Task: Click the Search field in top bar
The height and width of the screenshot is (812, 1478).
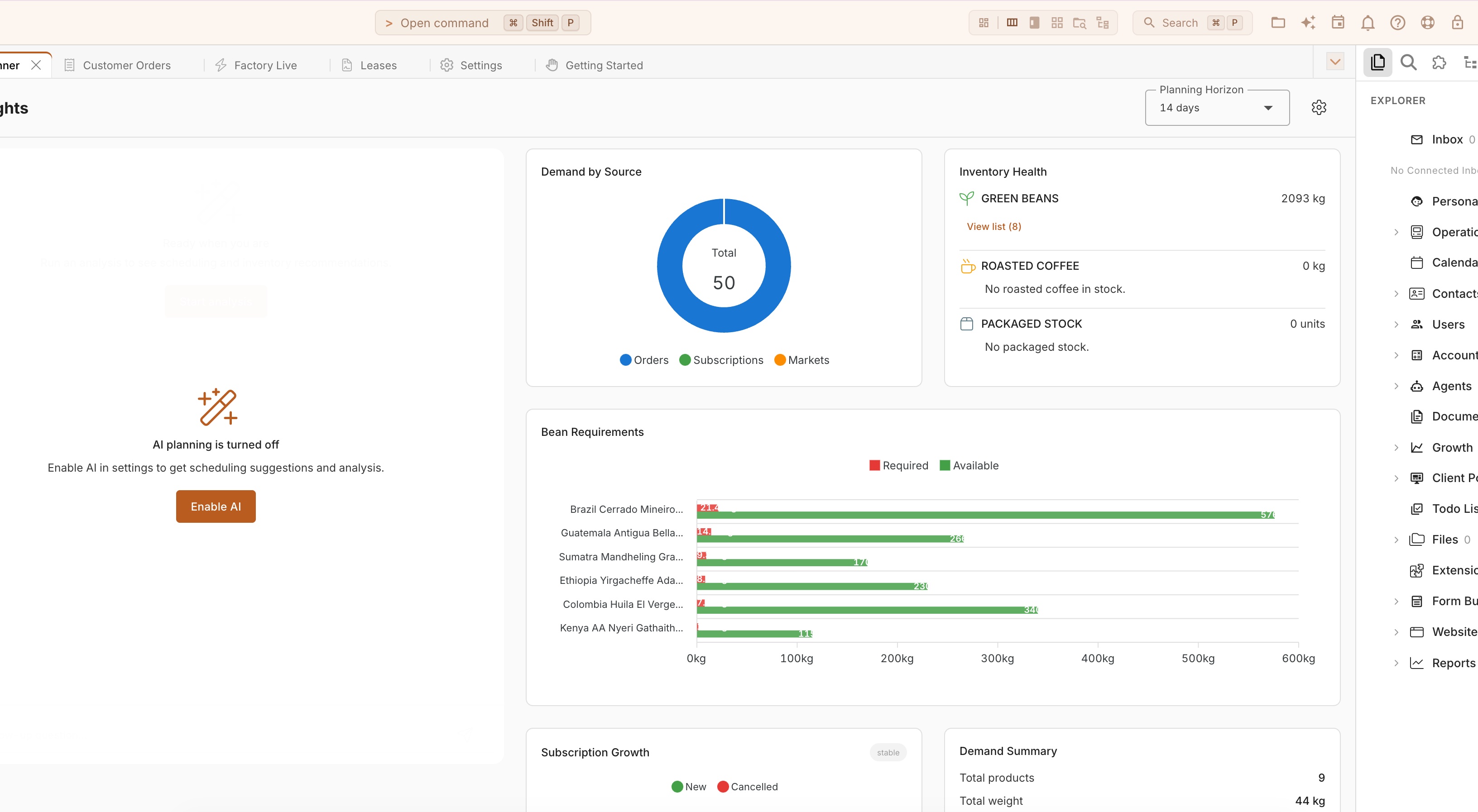Action: point(1192,23)
